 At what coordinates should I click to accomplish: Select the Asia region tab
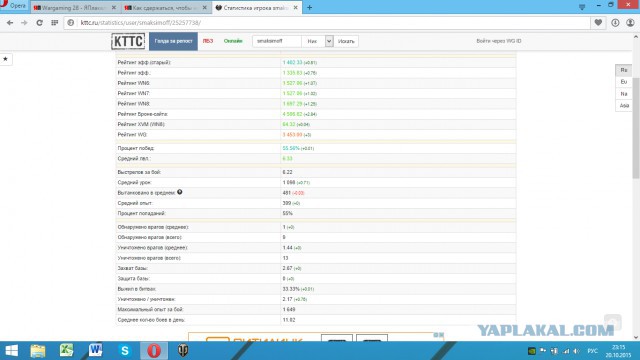tap(624, 106)
